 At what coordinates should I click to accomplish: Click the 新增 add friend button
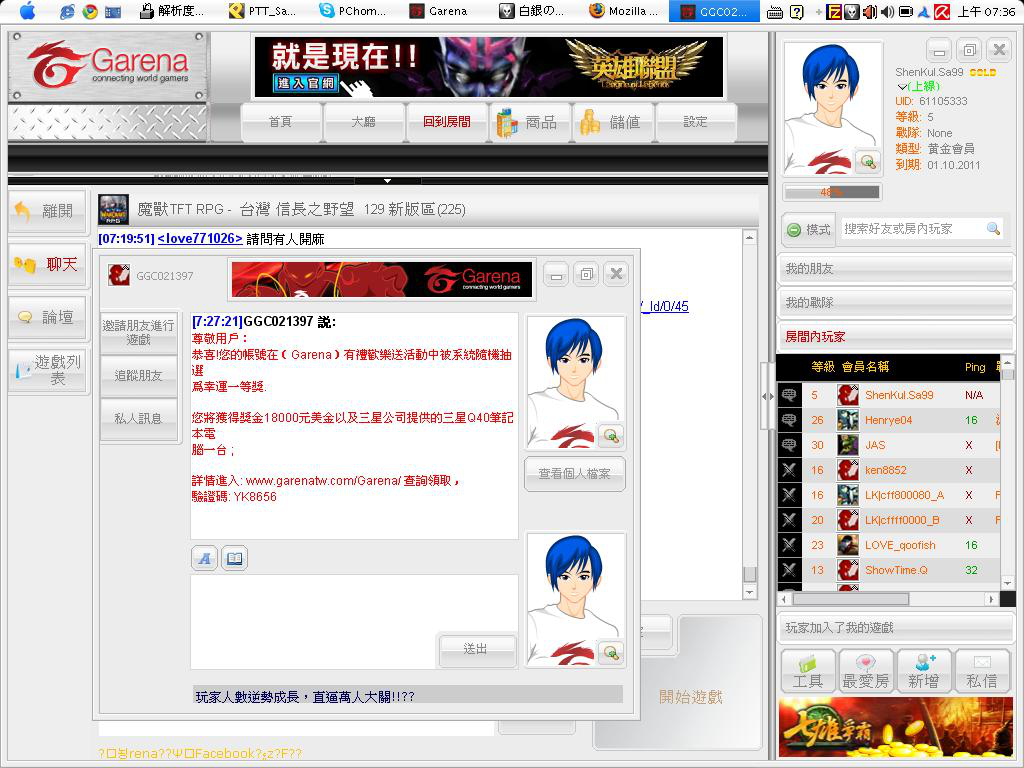(x=923, y=671)
